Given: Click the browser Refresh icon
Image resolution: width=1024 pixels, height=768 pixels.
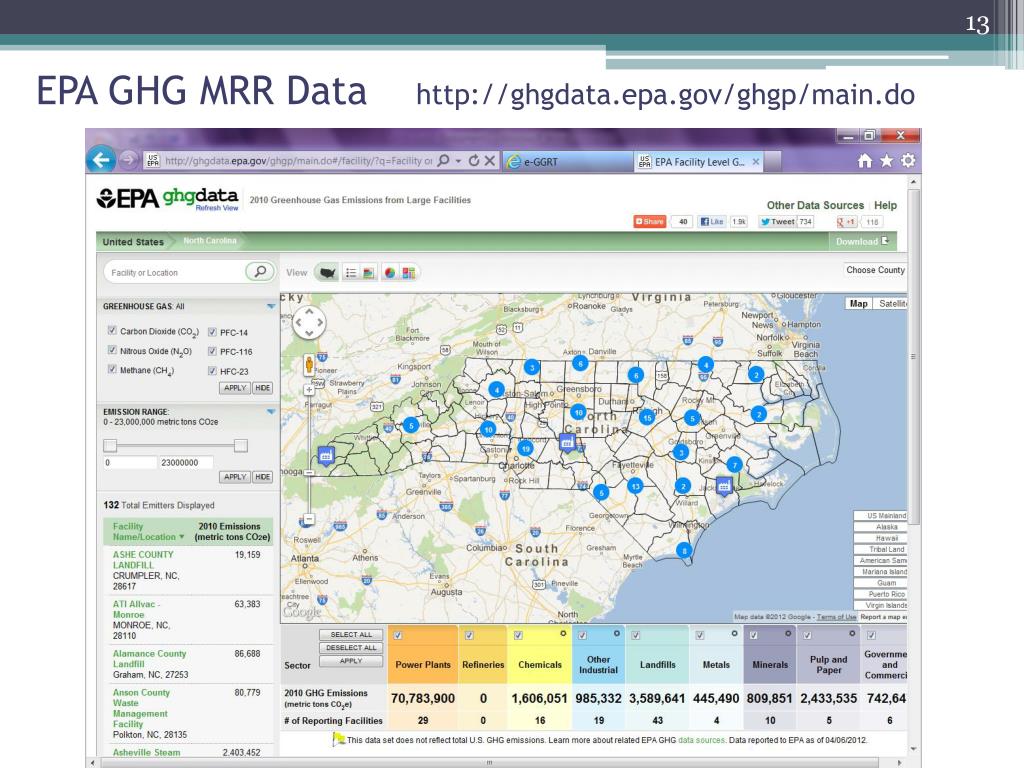Looking at the screenshot, I should [474, 161].
